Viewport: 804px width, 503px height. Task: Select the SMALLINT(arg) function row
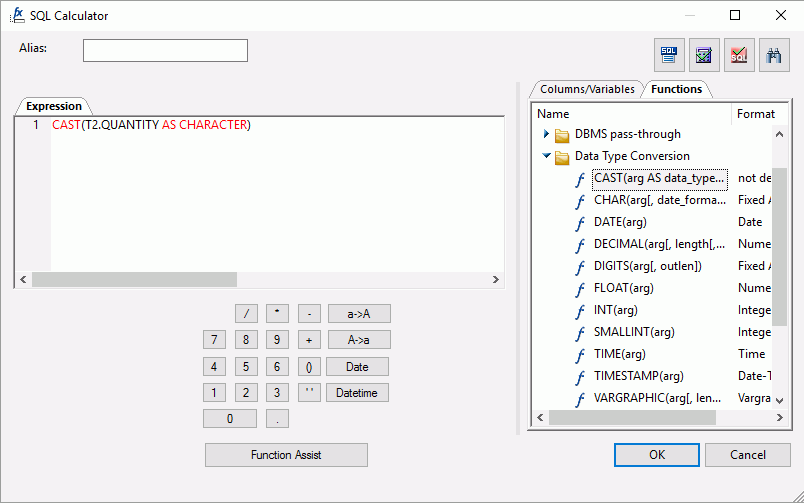tap(634, 333)
